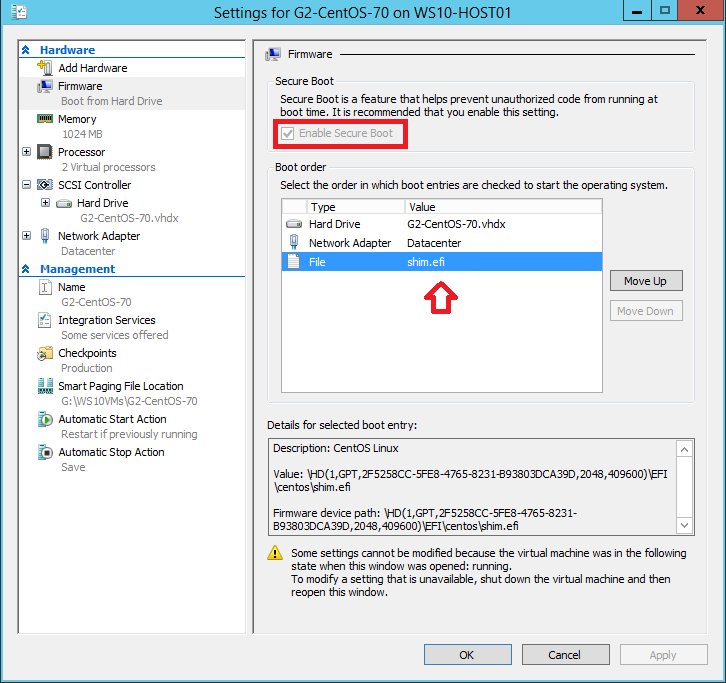Expand the Hard Drive tree node
Screen dimensions: 726x683
45,202
